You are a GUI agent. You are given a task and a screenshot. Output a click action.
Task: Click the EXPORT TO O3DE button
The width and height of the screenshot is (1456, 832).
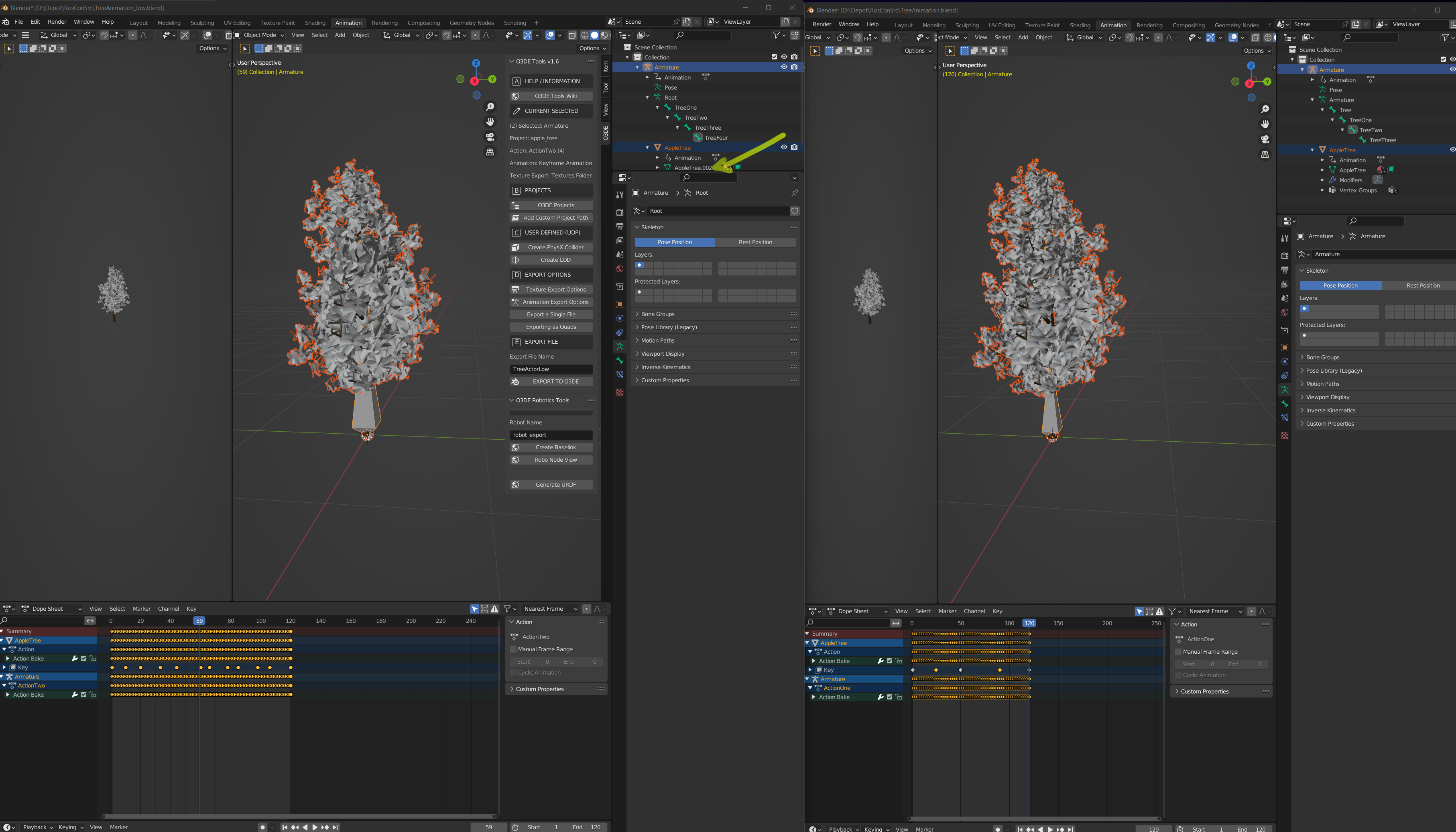pos(551,381)
